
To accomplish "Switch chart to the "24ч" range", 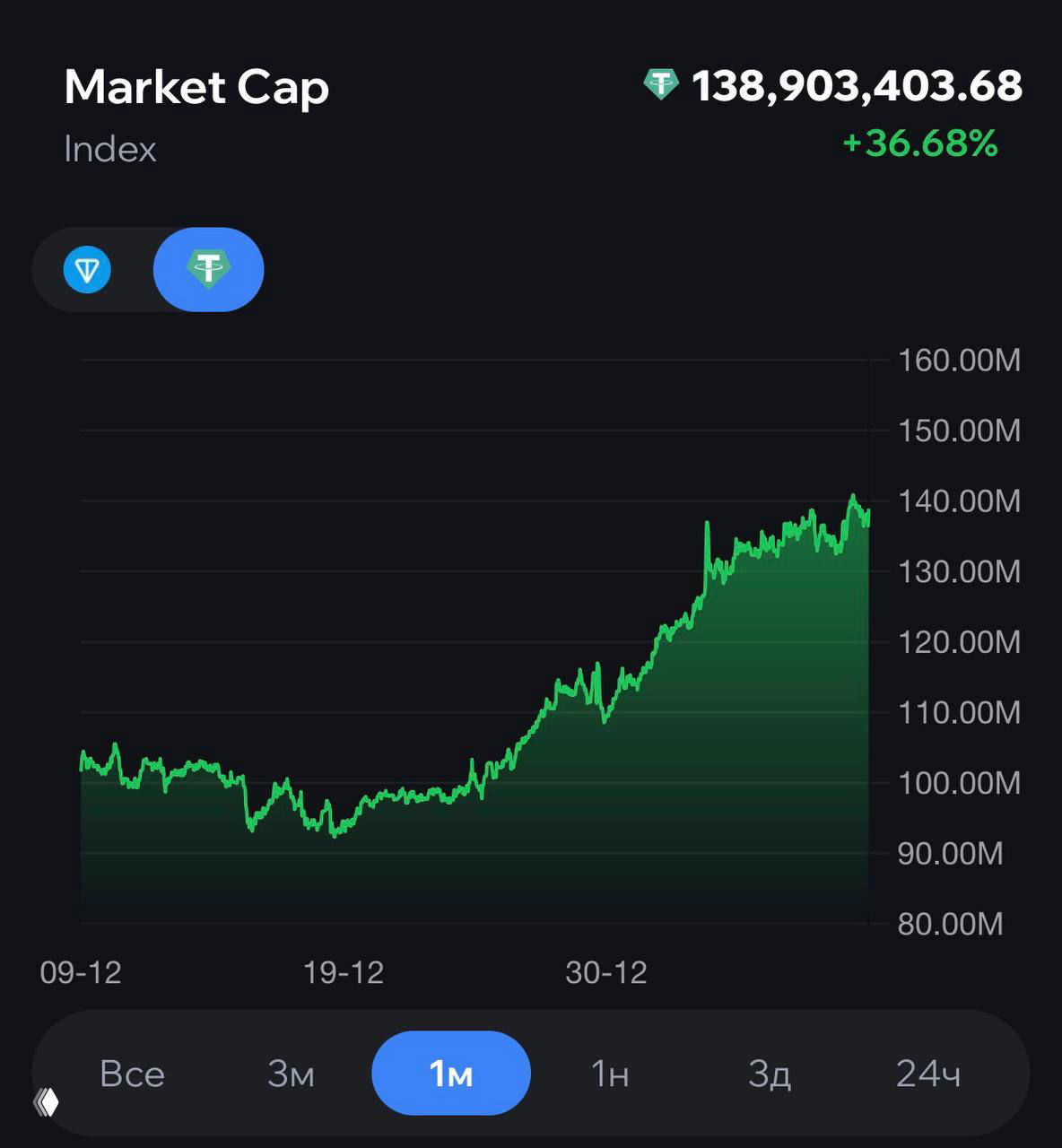I will coord(928,1074).
